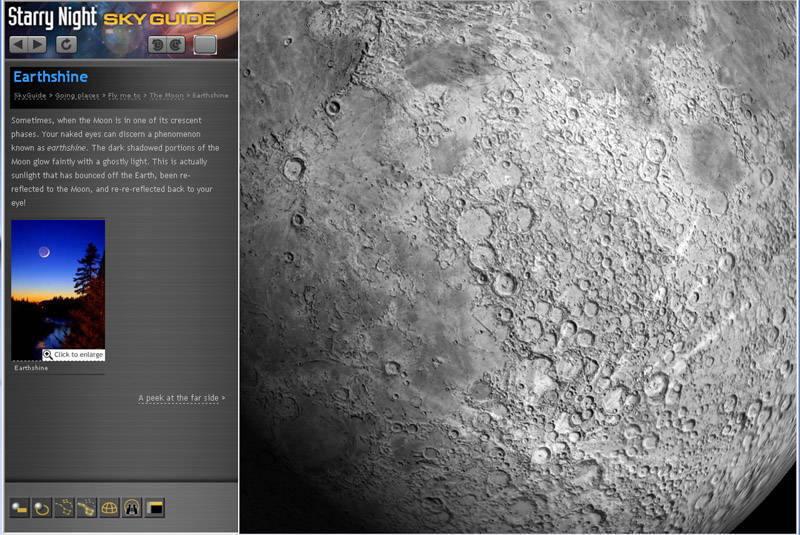The height and width of the screenshot is (535, 800).
Task: Toggle the constellation stick figures icon
Action: pos(64,508)
